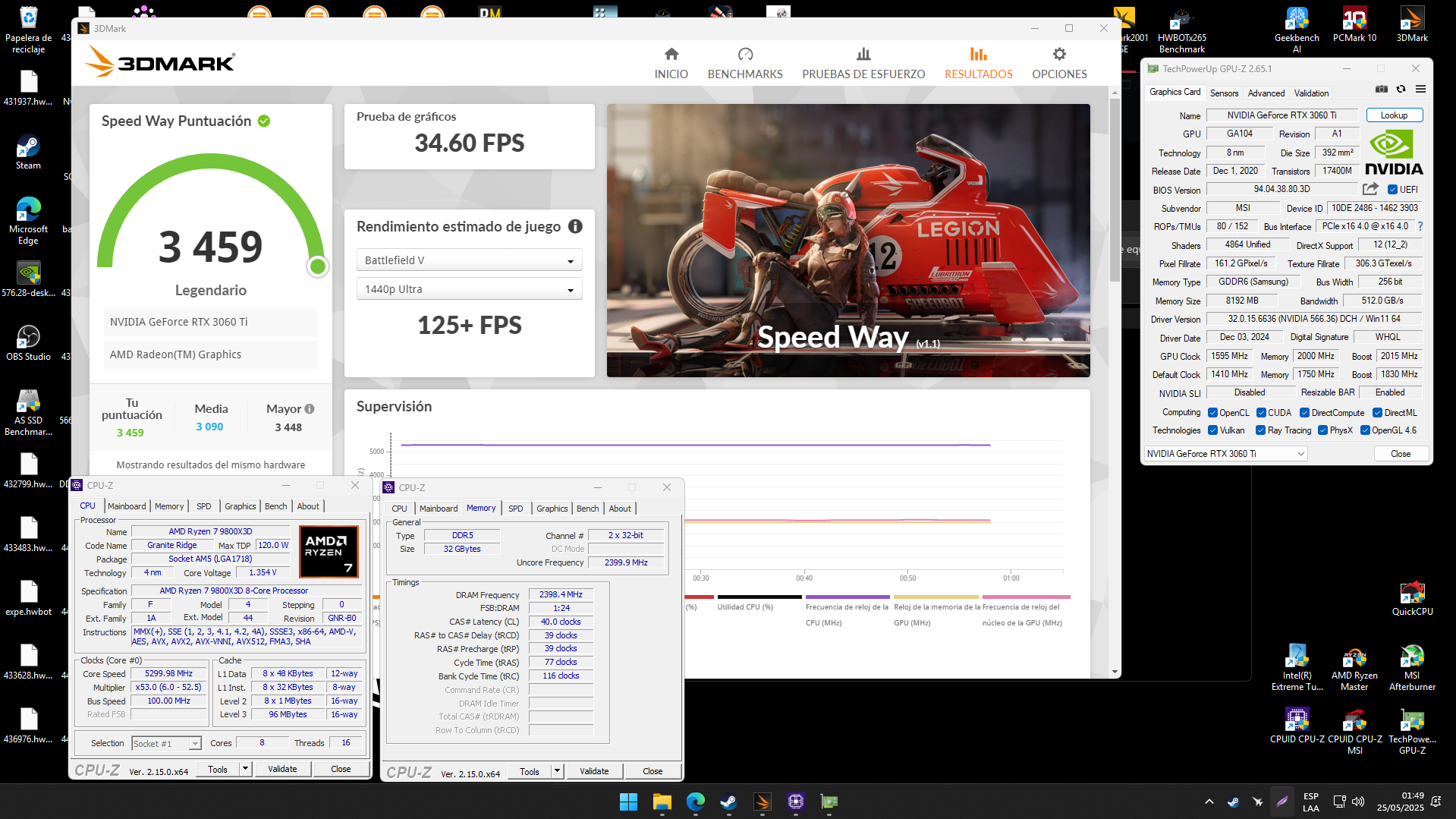
Task: Click 3DMark vertical scrollbar thumb
Action: 1115,190
